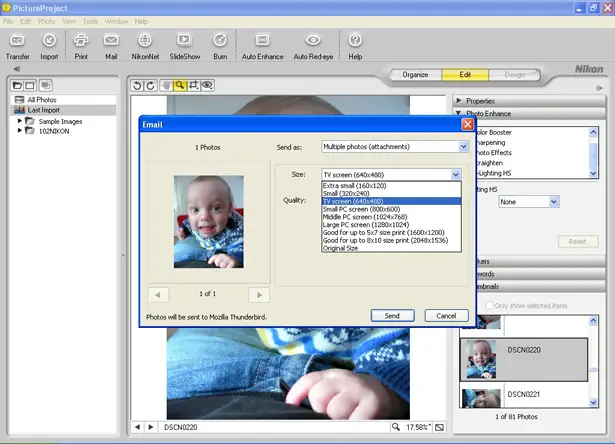This screenshot has height=444, width=615.
Task: Collapse the left panel with small arrow
Action: [x=16, y=69]
